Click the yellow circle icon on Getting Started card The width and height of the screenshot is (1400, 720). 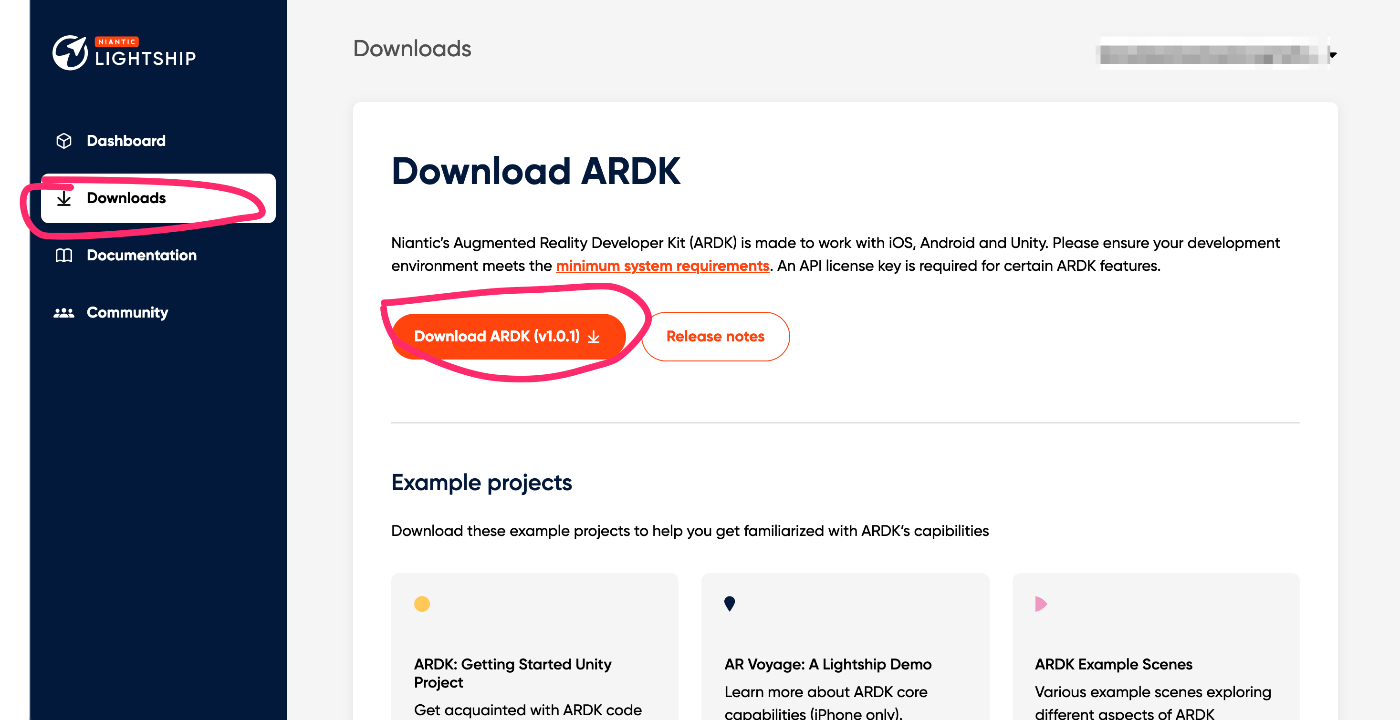[x=422, y=604]
